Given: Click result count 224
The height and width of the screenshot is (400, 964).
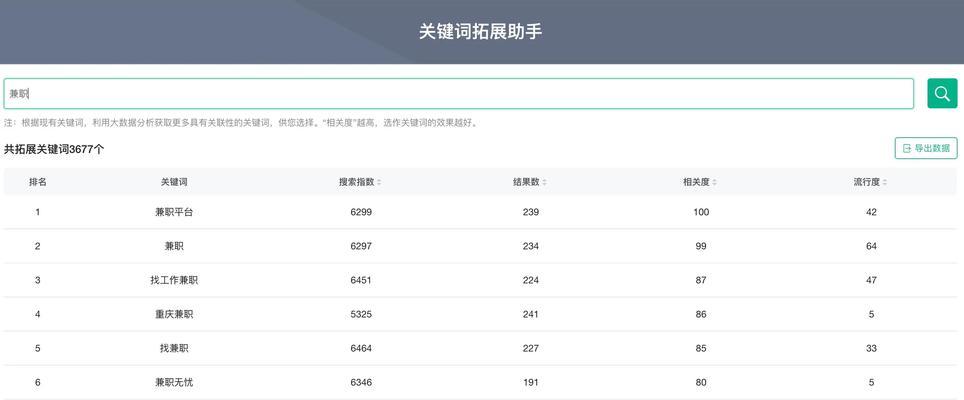Looking at the screenshot, I should 531,280.
